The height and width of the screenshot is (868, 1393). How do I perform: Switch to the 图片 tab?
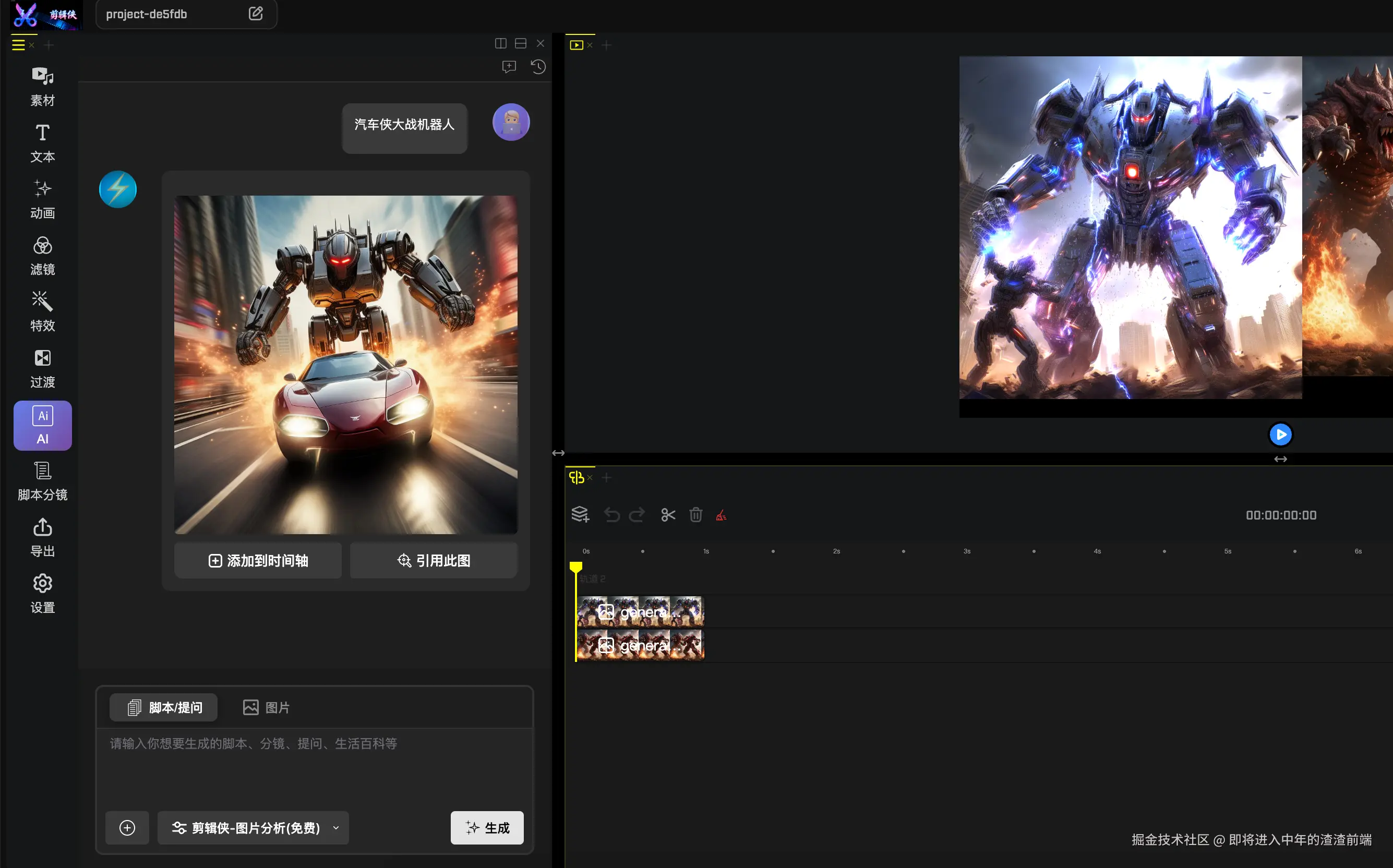coord(266,707)
